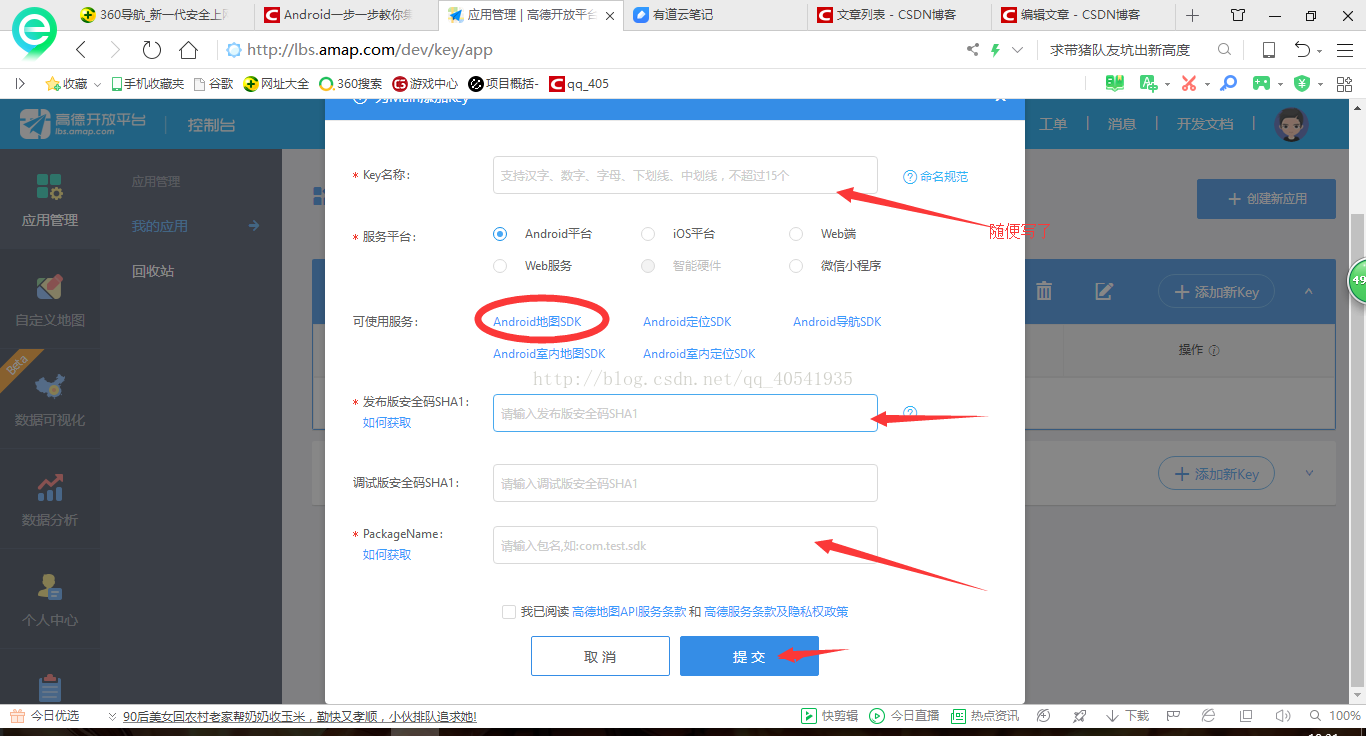The width and height of the screenshot is (1366, 736).
Task: Collapse the first application panel chevron
Action: 1309,292
